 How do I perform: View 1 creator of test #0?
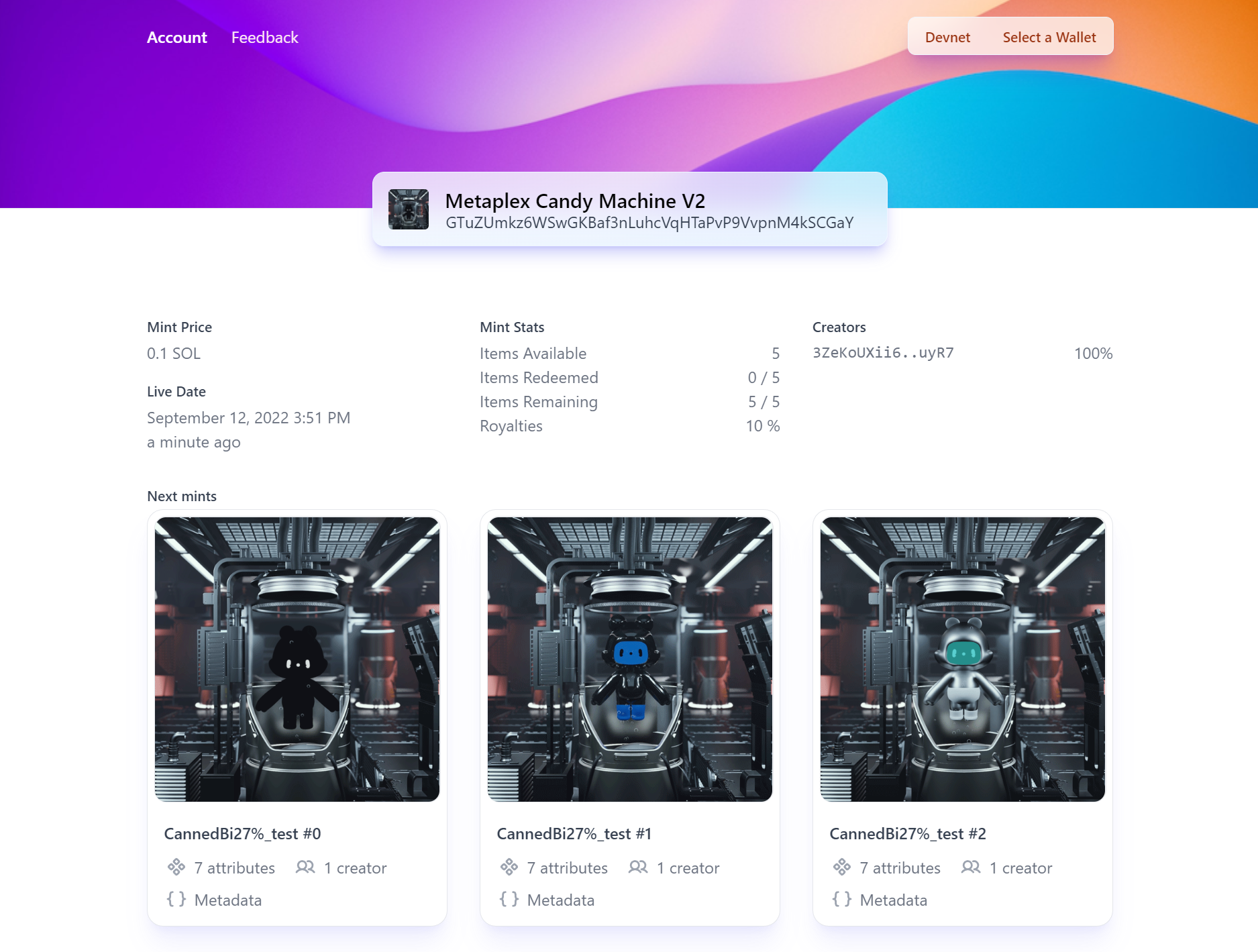[x=355, y=868]
